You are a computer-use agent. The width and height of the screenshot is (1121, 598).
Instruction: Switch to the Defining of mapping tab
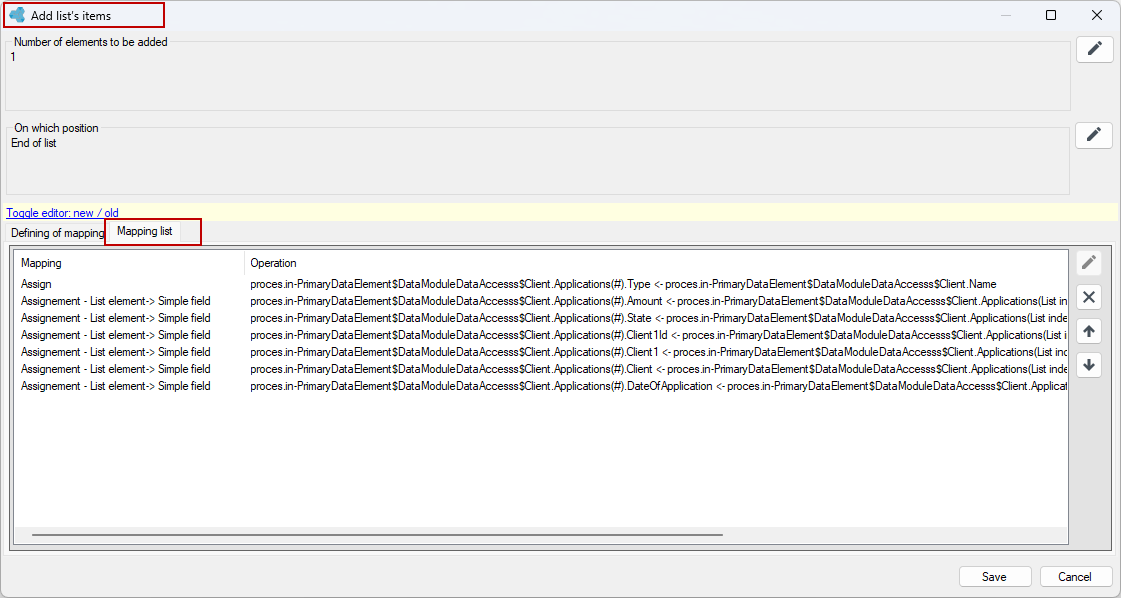click(57, 233)
